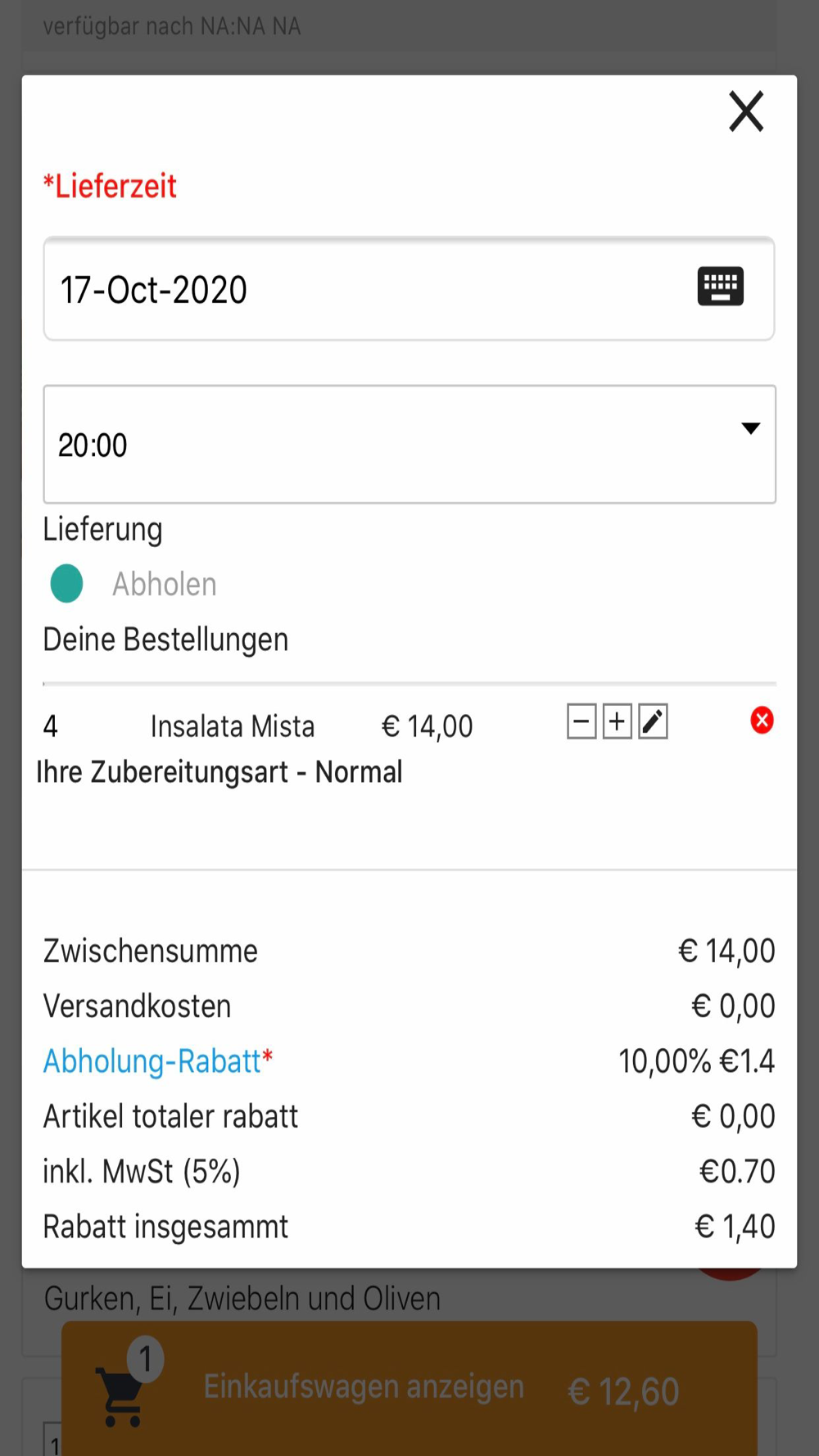Click the Ihre Zubereitungsart - Normal text
The image size is (819, 1456).
(x=219, y=772)
